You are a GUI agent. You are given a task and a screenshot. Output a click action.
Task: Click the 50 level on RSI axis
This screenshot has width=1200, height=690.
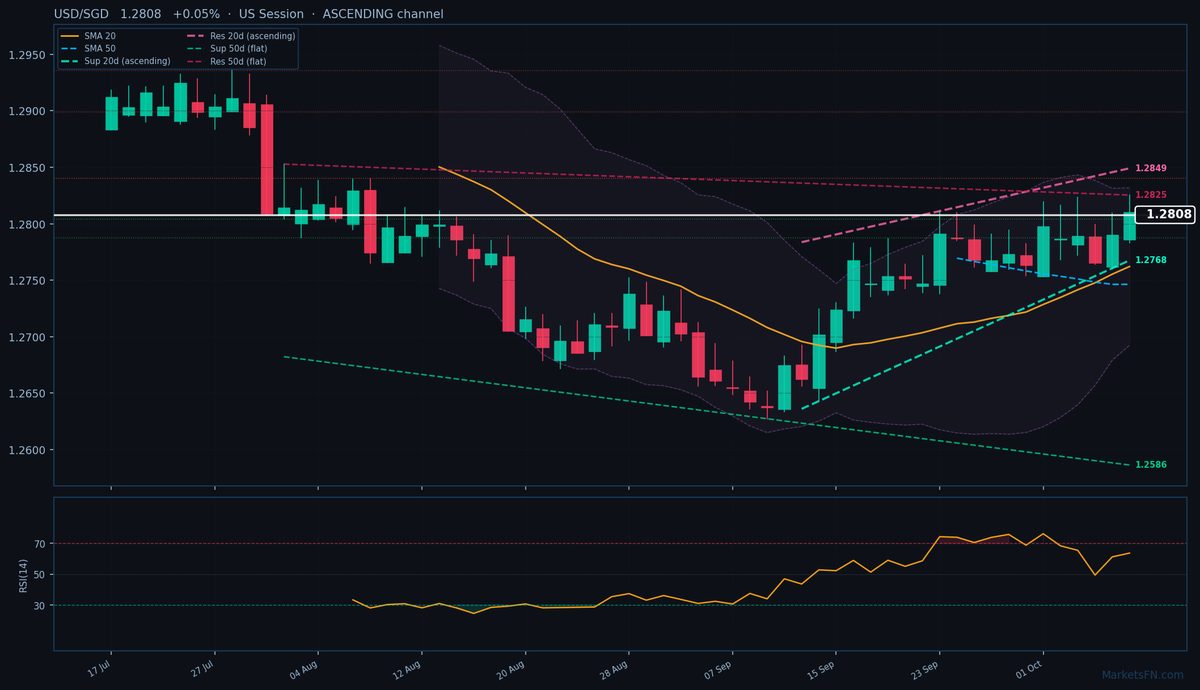pos(40,575)
